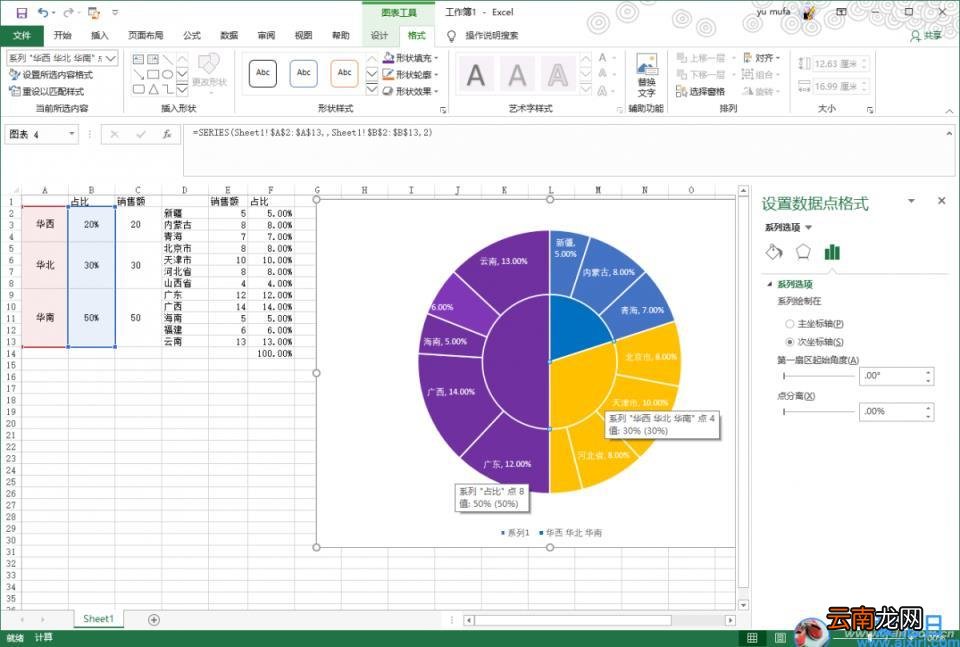Open 形状轮廓 dropdown

tap(411, 75)
